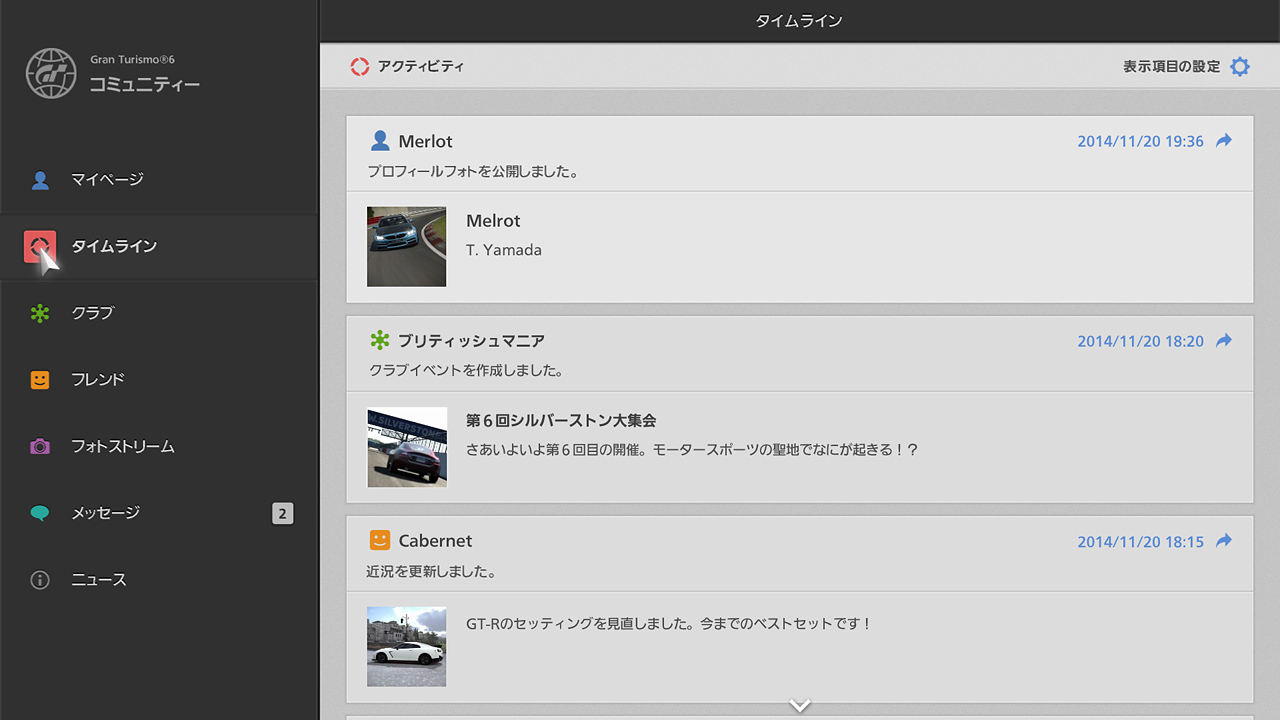Open Merlot's profile photo thumbnail
This screenshot has height=720, width=1280.
pyautogui.click(x=407, y=247)
